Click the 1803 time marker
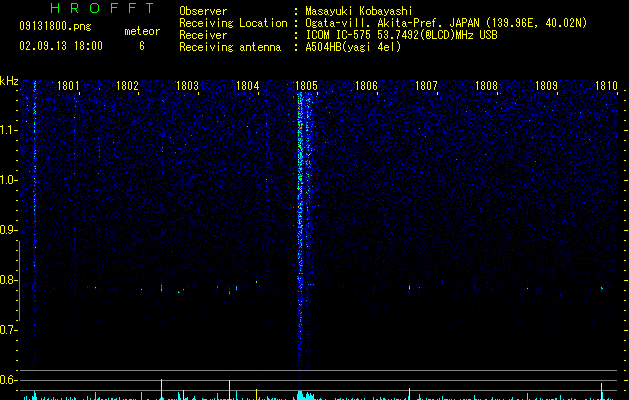This screenshot has height=400, width=629. (x=187, y=86)
